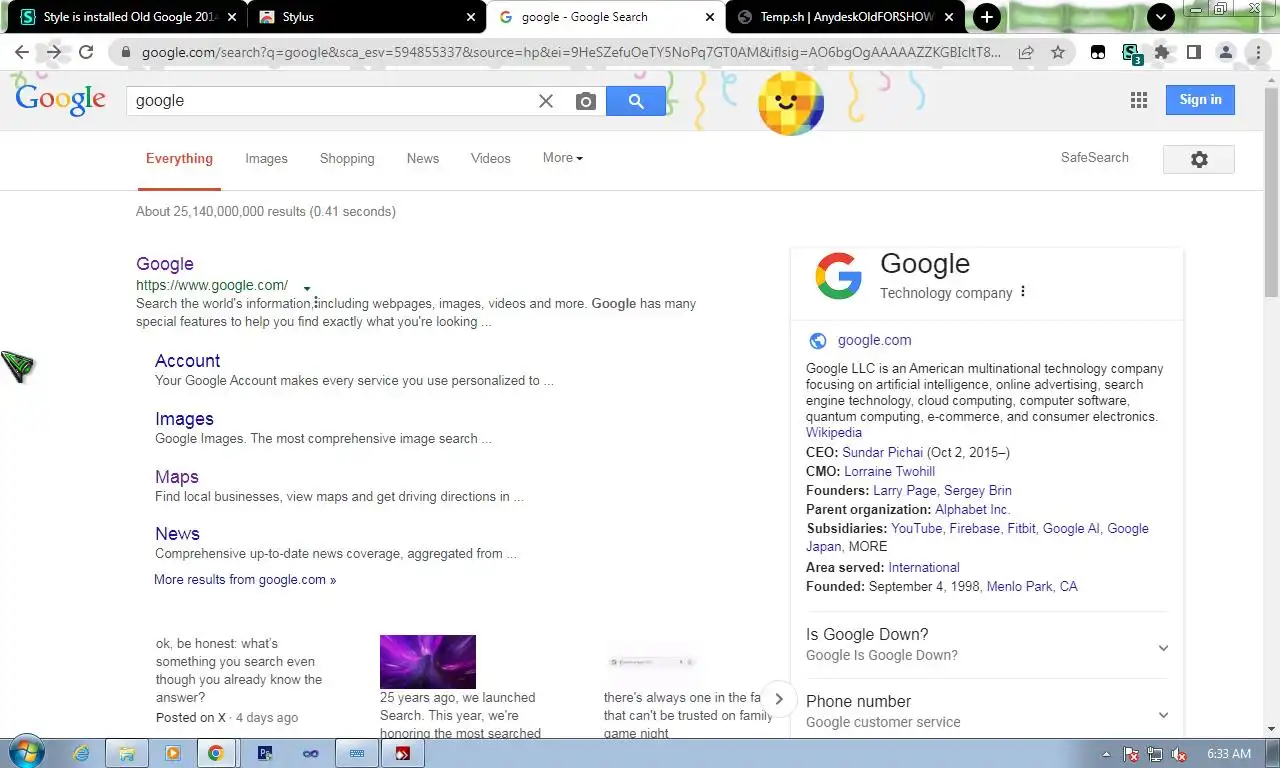The width and height of the screenshot is (1280, 768).
Task: Reload the current page
Action: click(x=86, y=52)
